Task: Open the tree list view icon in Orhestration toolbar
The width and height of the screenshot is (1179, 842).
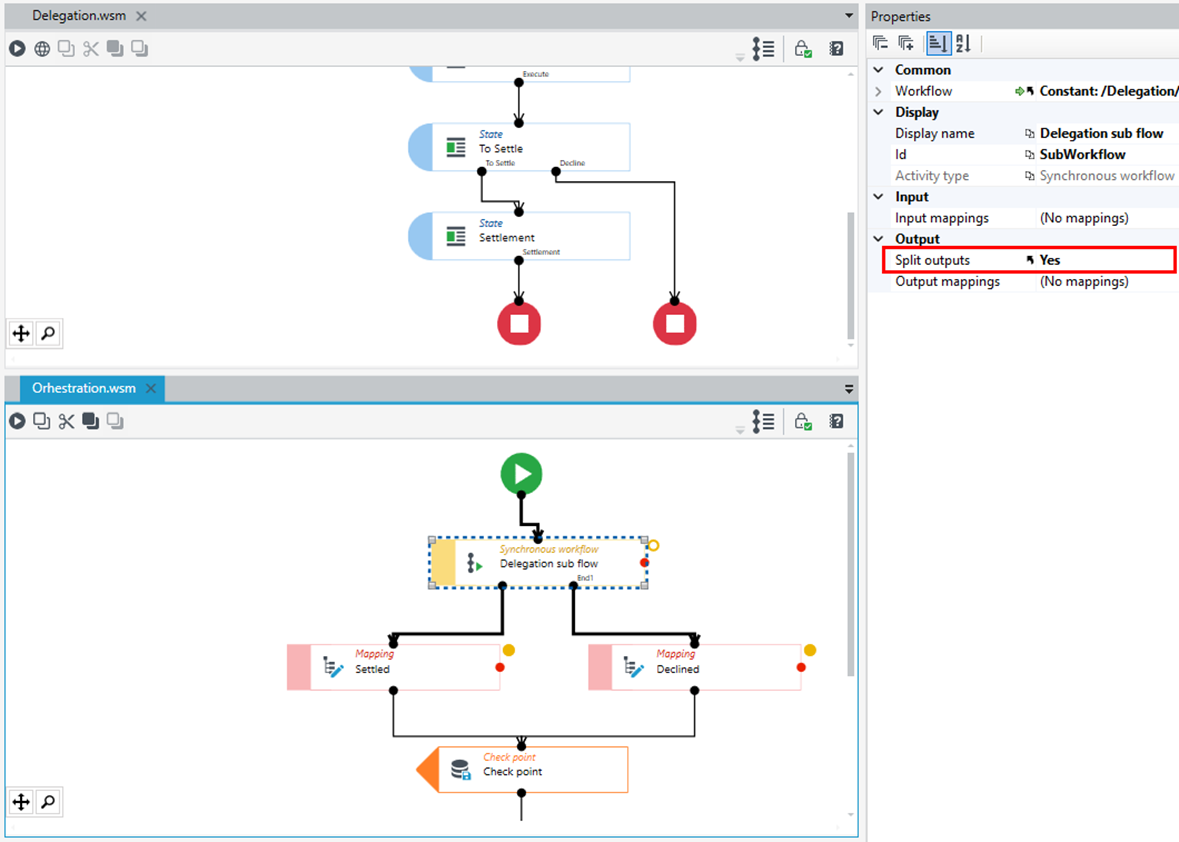Action: (763, 421)
